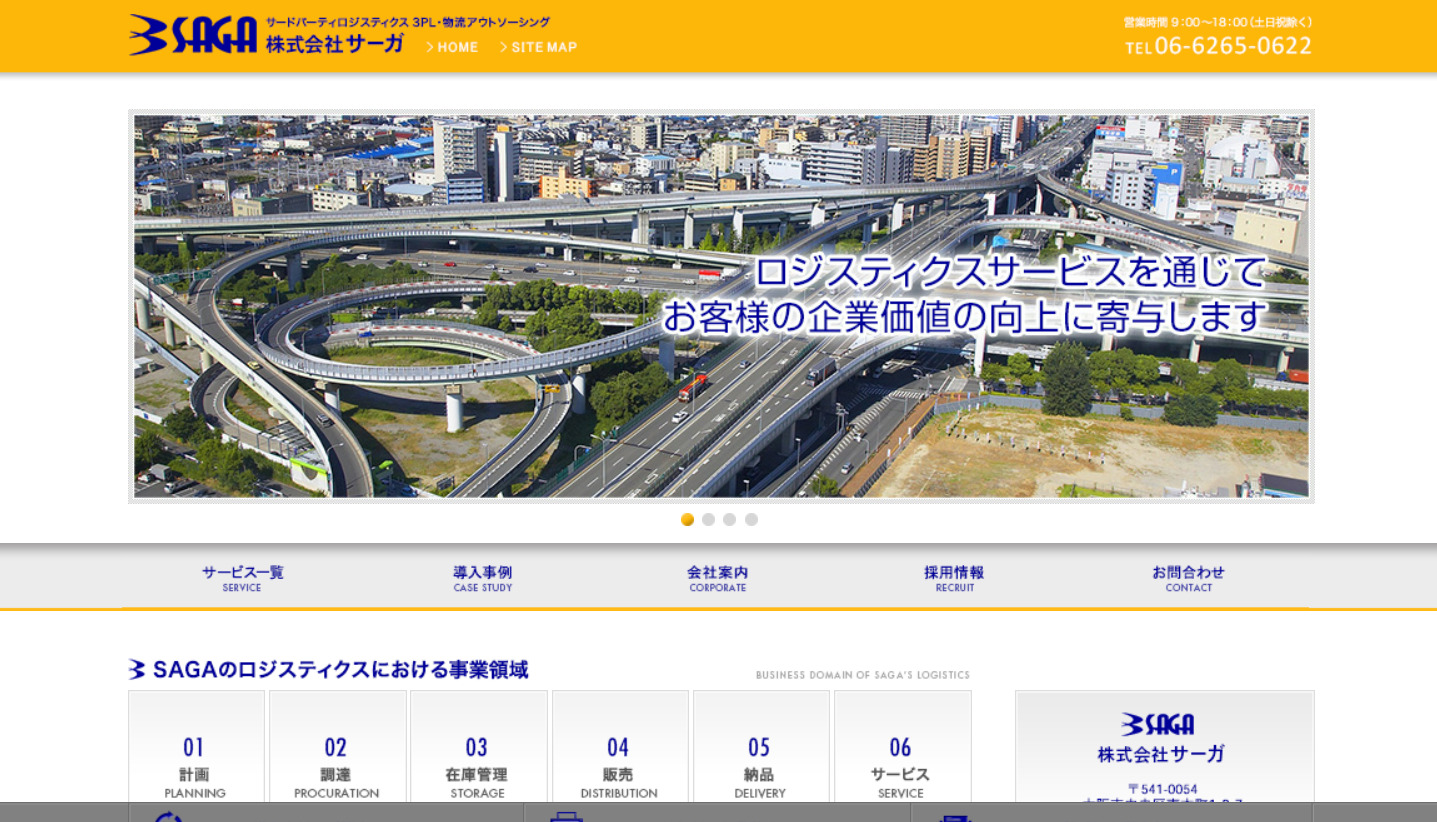Screen dimensions: 1437x822
Task: Click 株式会社サーガ in the company info card
Action: (1161, 754)
